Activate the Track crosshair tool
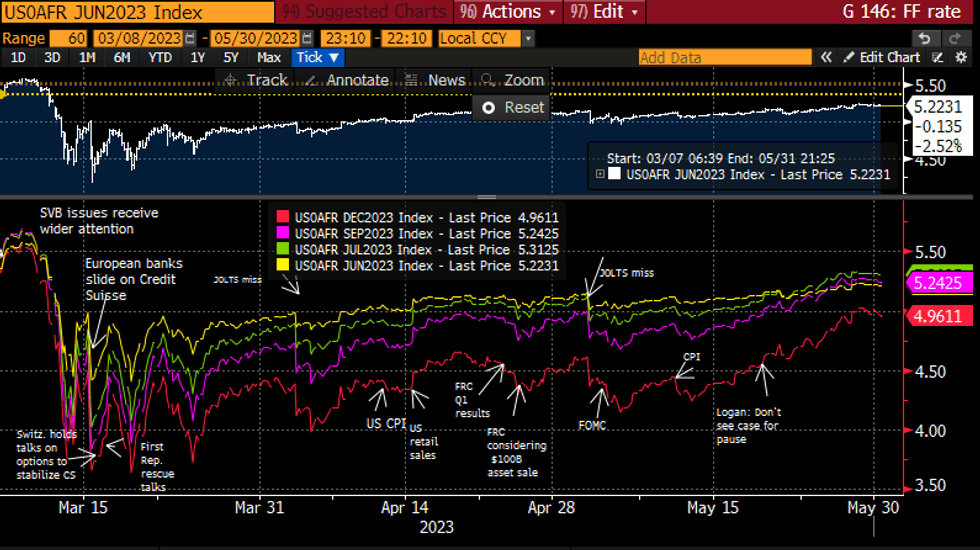Screen dimensions: 980x550 256,80
